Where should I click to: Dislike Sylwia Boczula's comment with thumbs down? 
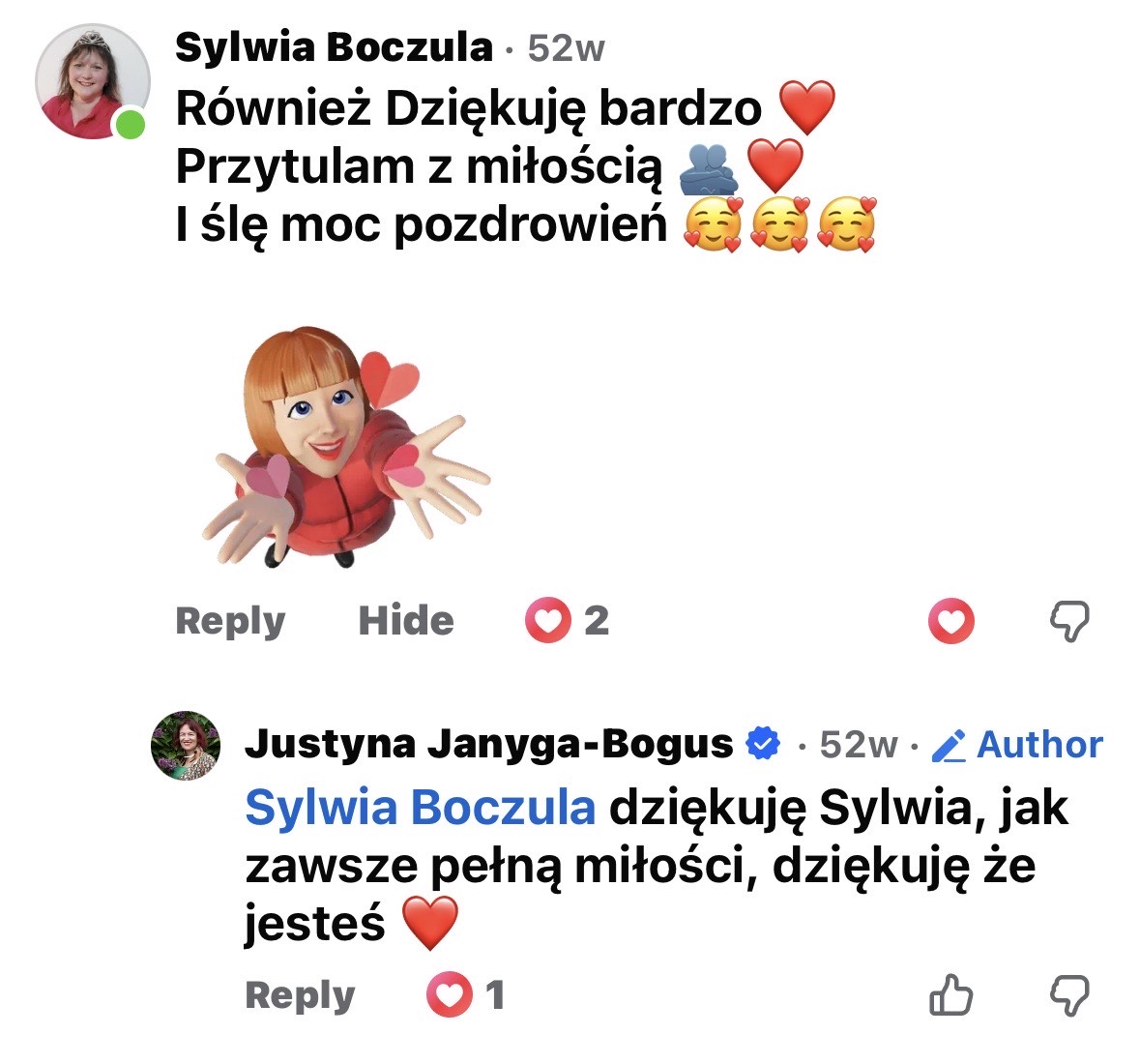pos(1069,621)
